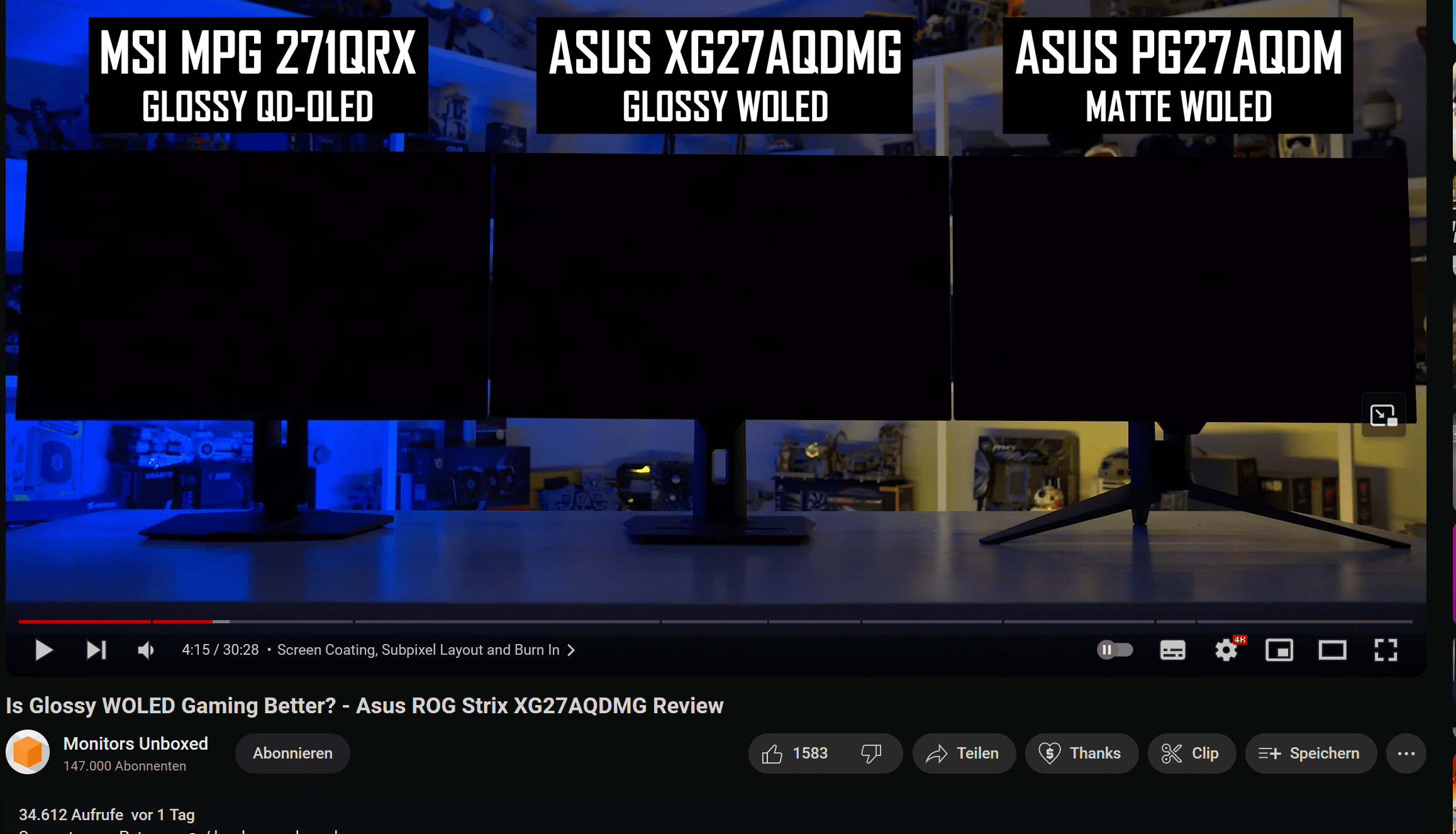This screenshot has height=834, width=1456.
Task: Create a Clip from video
Action: [x=1191, y=753]
